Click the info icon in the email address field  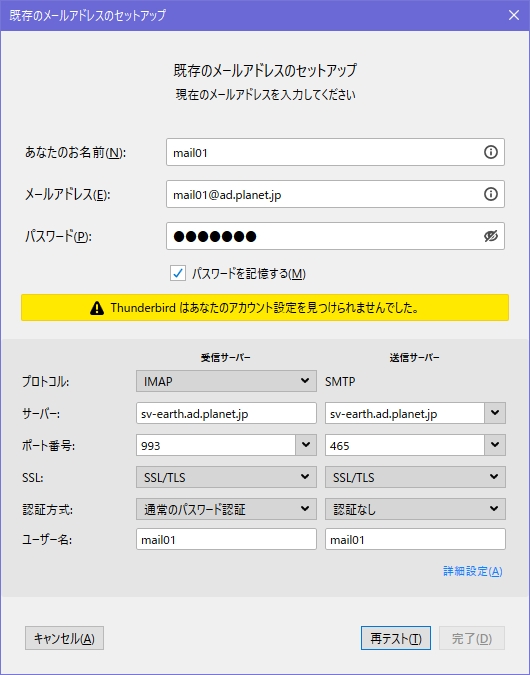[x=490, y=194]
